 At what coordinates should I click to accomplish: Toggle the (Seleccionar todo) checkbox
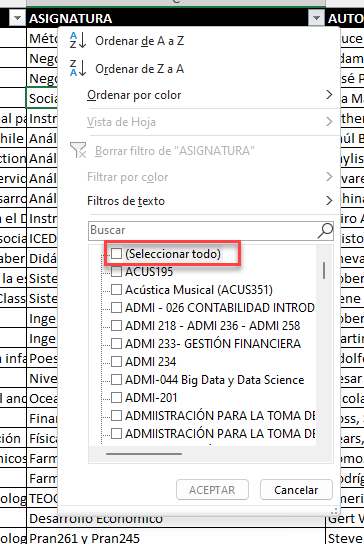tap(117, 254)
